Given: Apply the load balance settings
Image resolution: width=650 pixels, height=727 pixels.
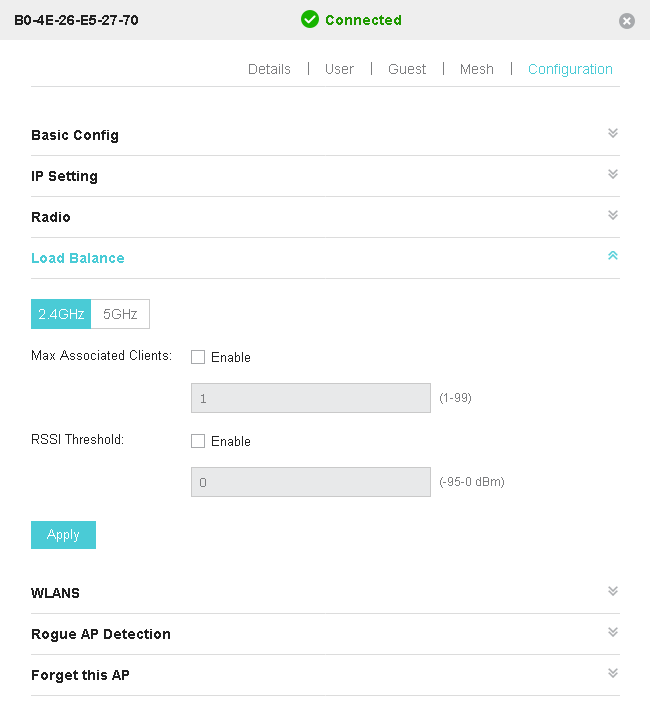Looking at the screenshot, I should click(63, 535).
